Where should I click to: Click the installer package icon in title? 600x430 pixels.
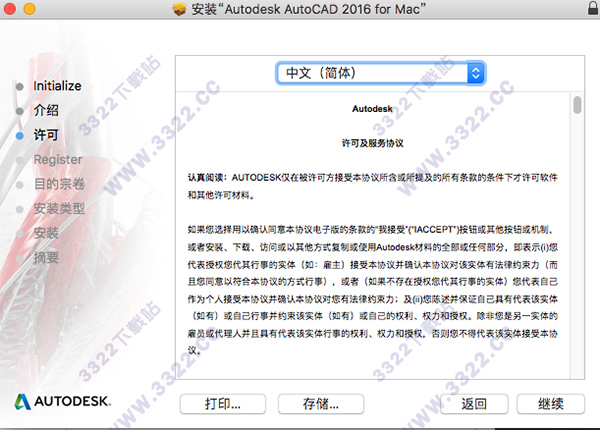click(179, 9)
